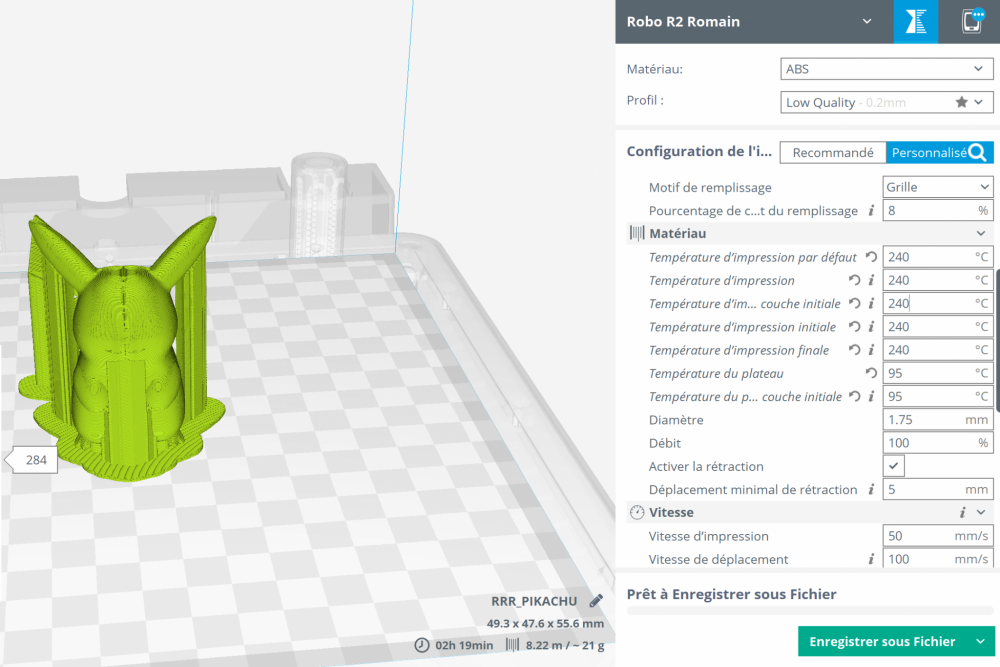Open the save options arrow beside Enregistrer
The width and height of the screenshot is (1000, 667).
pos(980,641)
